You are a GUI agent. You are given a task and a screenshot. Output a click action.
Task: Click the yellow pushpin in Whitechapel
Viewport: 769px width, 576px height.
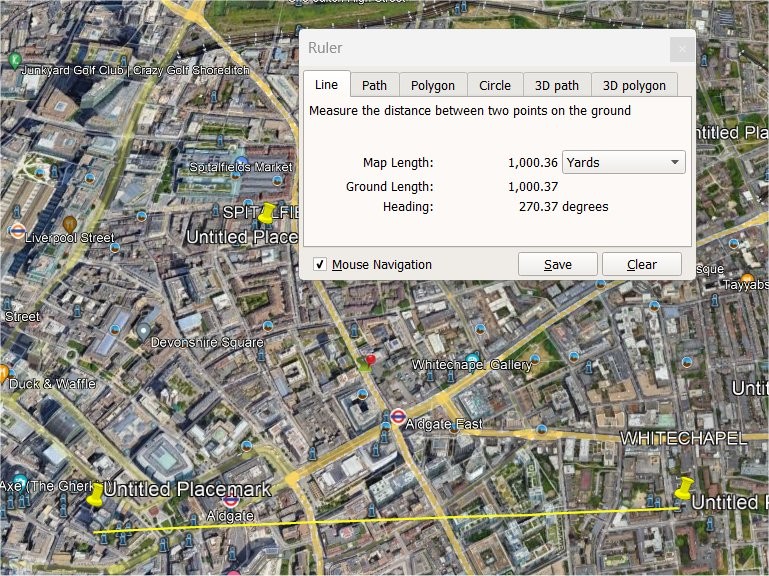pos(684,489)
